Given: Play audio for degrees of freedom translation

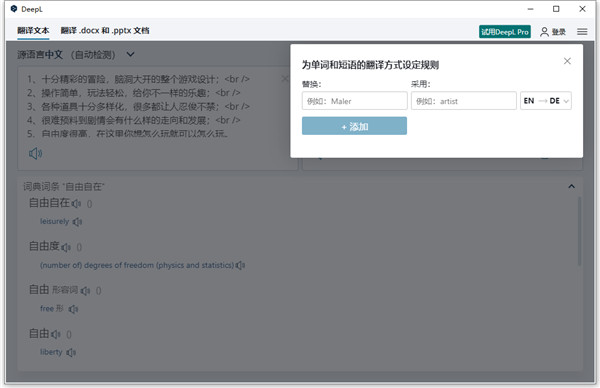Looking at the screenshot, I should (x=240, y=265).
